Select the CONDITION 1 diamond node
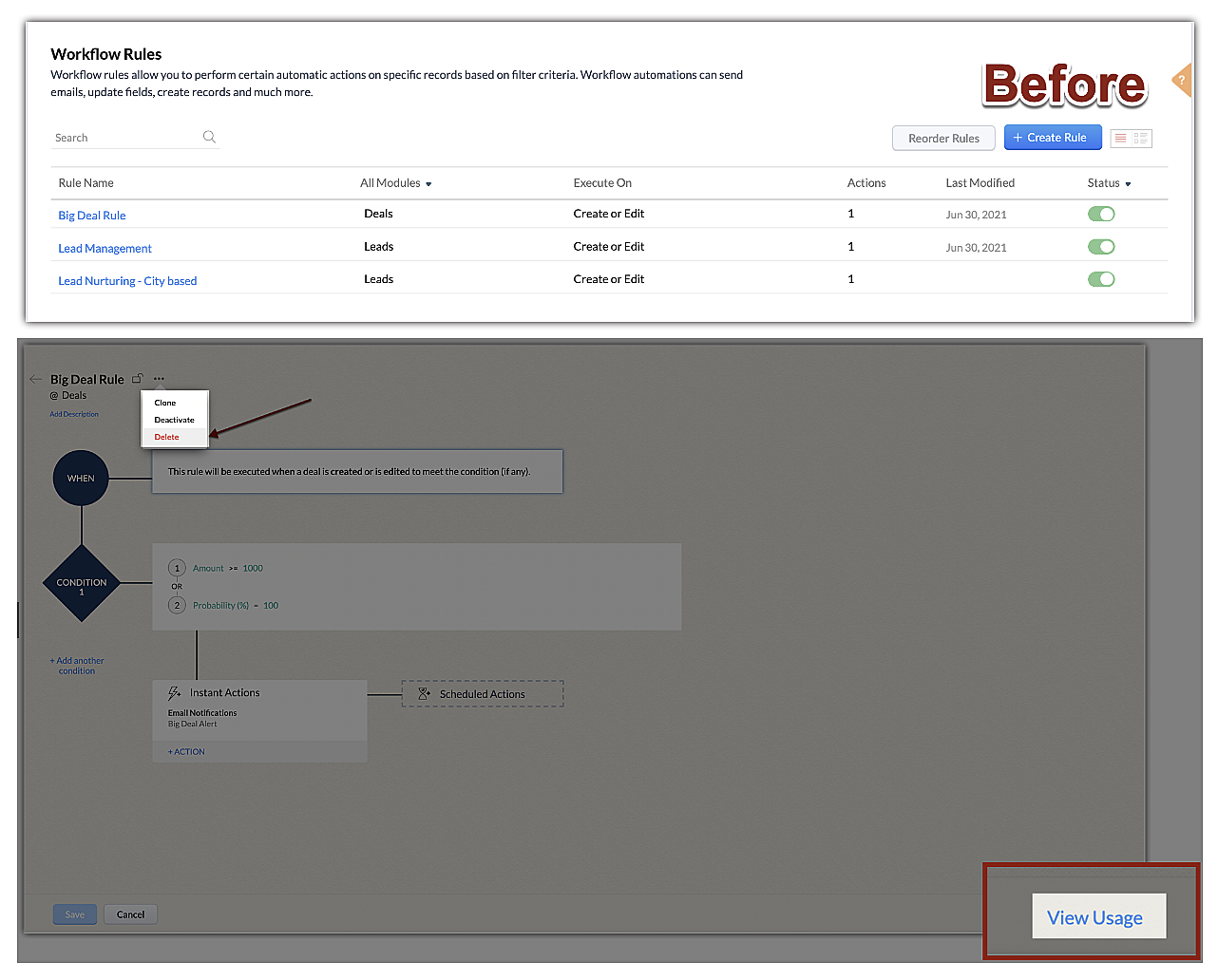The image size is (1218, 980). pos(82,584)
